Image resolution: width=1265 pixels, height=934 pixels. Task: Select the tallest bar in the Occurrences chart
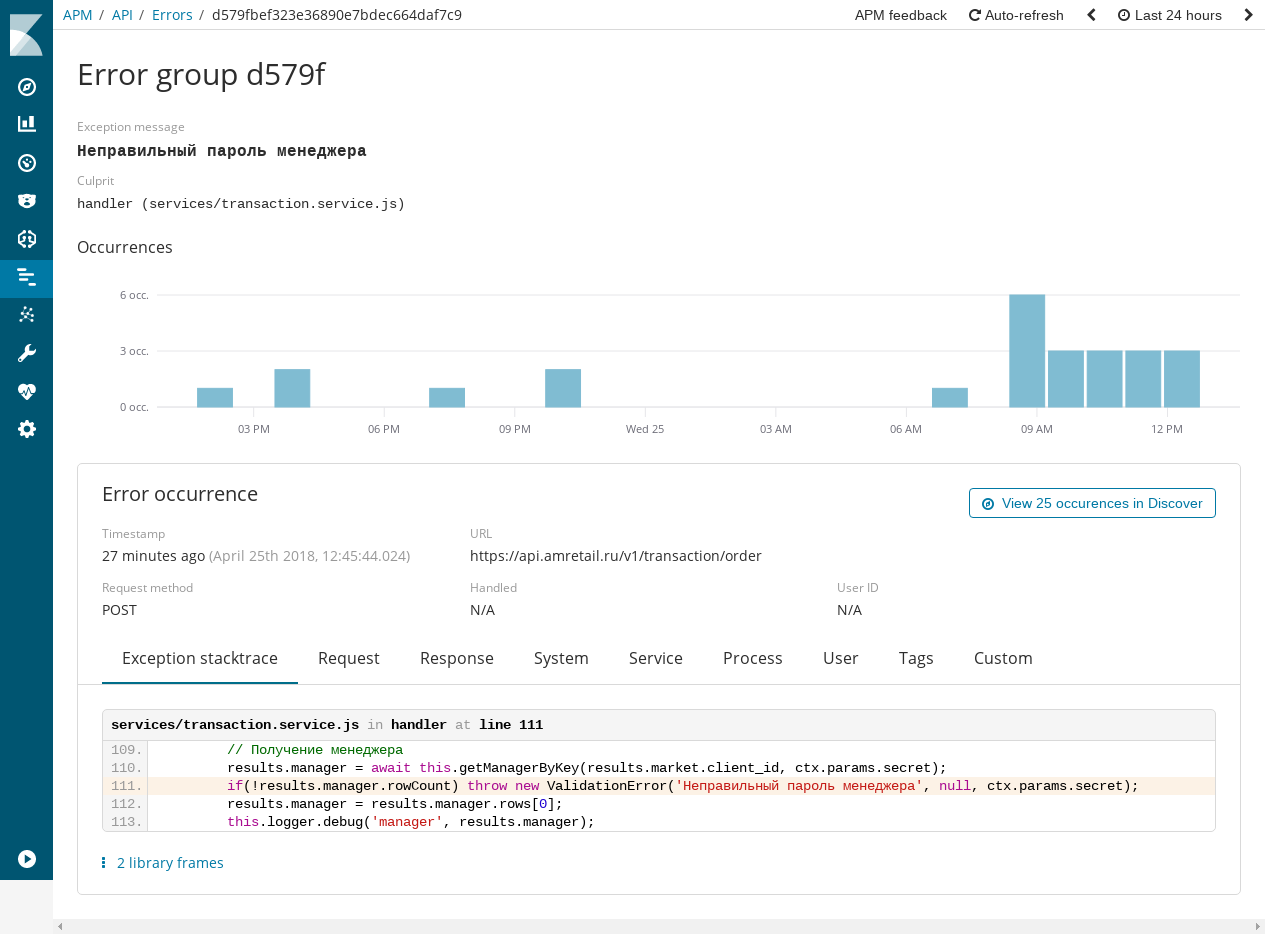1027,350
